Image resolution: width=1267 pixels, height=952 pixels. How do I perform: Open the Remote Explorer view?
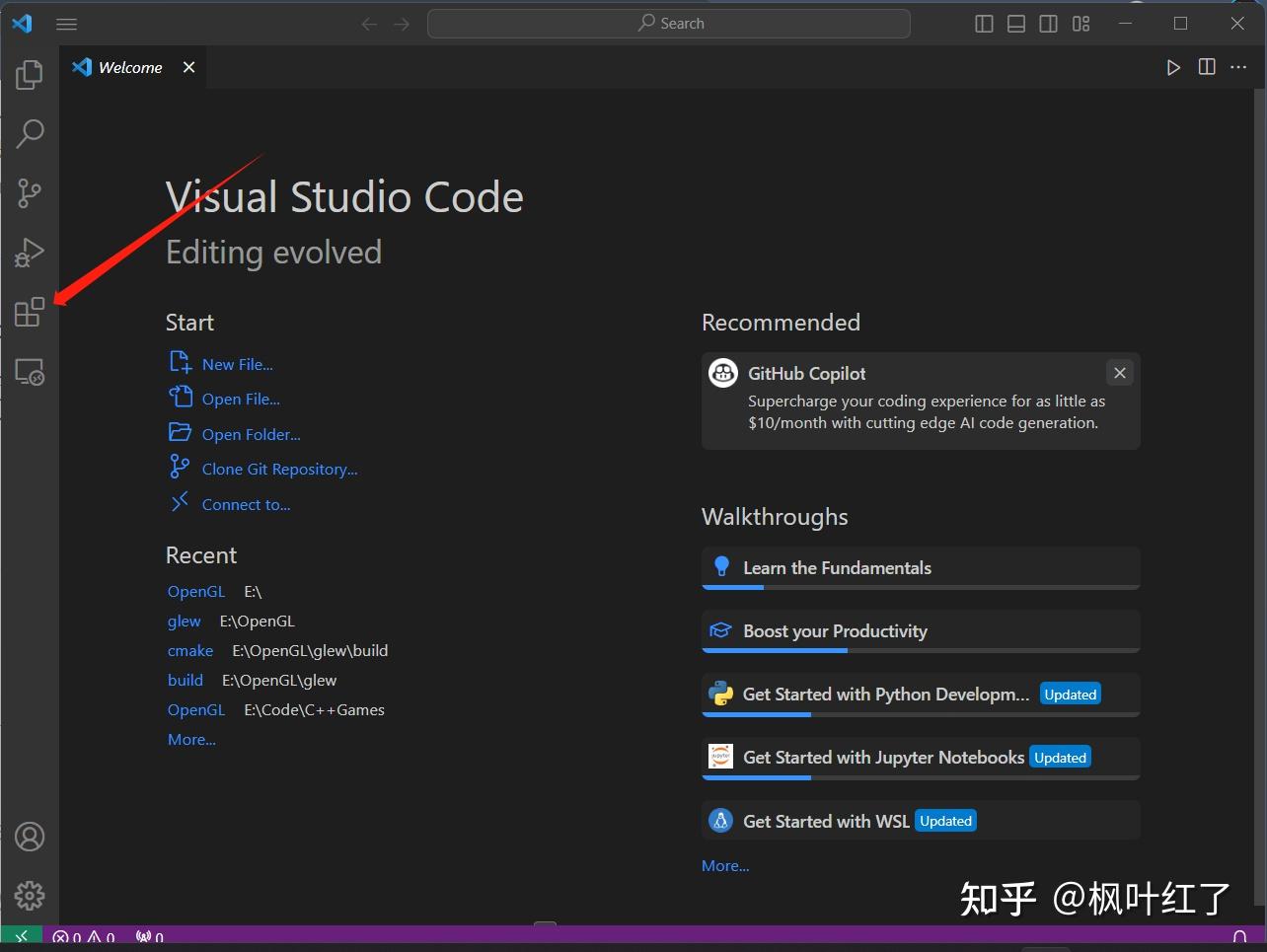[x=30, y=372]
